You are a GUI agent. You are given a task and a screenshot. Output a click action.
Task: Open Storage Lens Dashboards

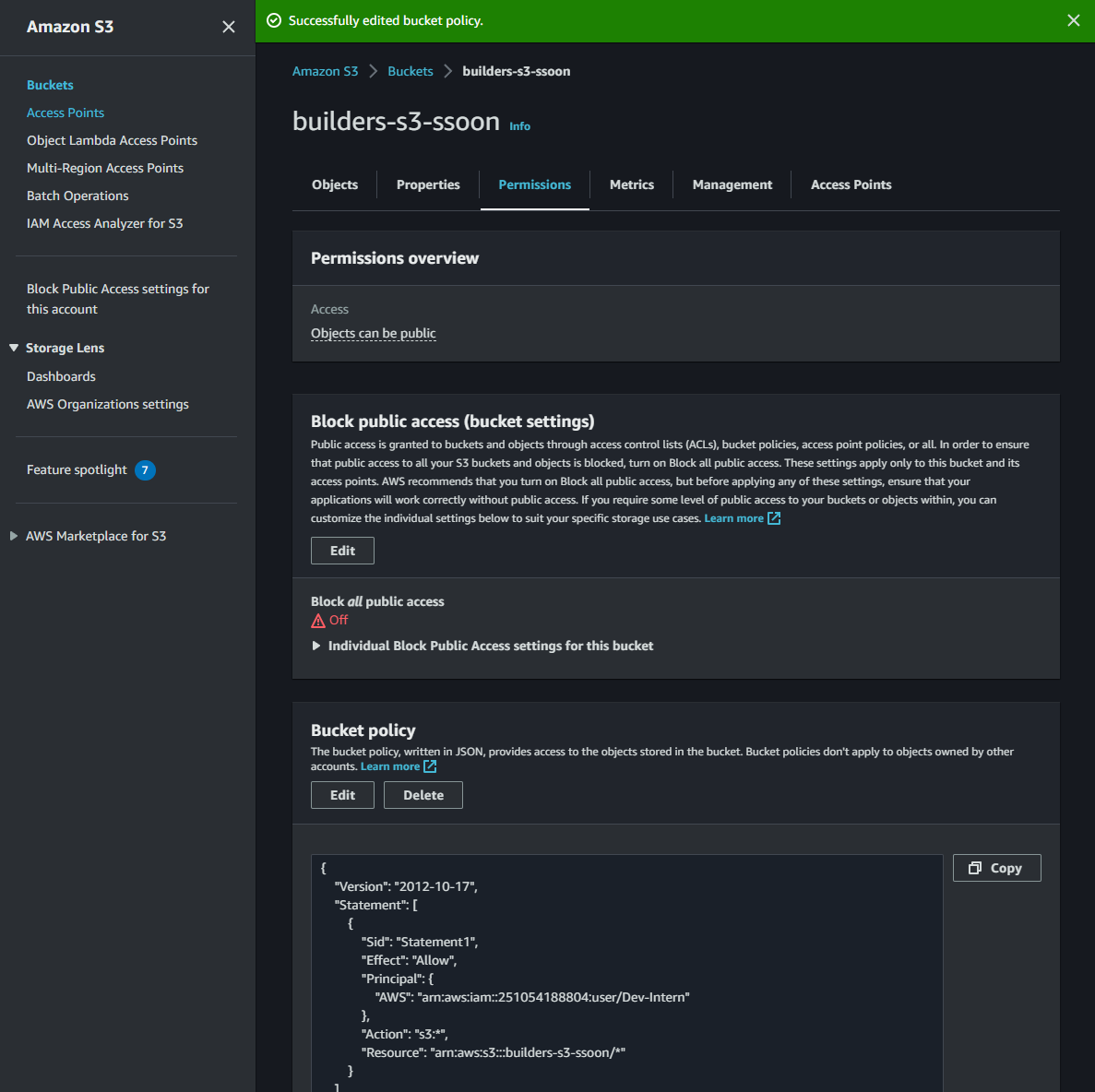[61, 376]
